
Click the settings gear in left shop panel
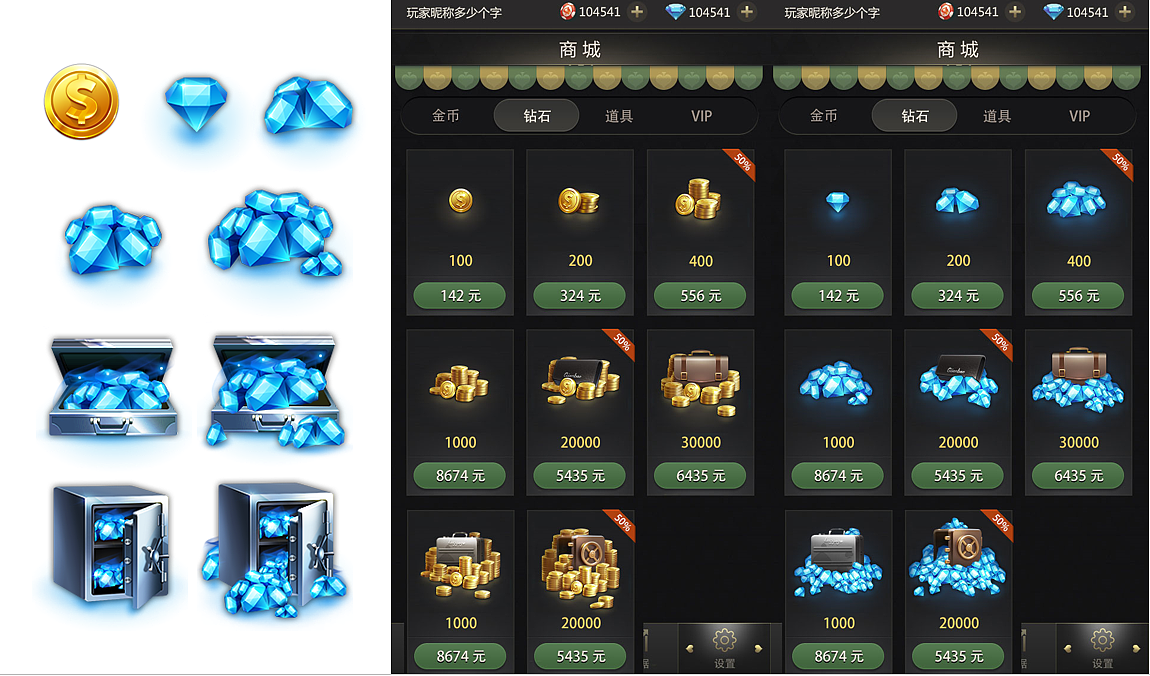tap(725, 640)
